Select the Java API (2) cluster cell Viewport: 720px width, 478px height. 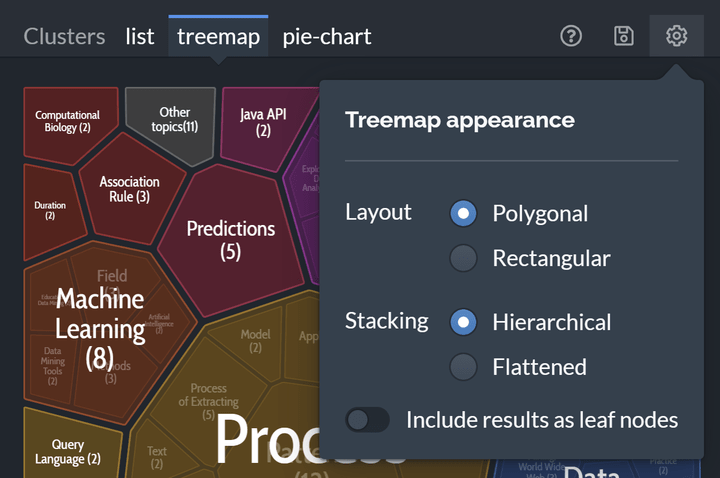pyautogui.click(x=263, y=123)
